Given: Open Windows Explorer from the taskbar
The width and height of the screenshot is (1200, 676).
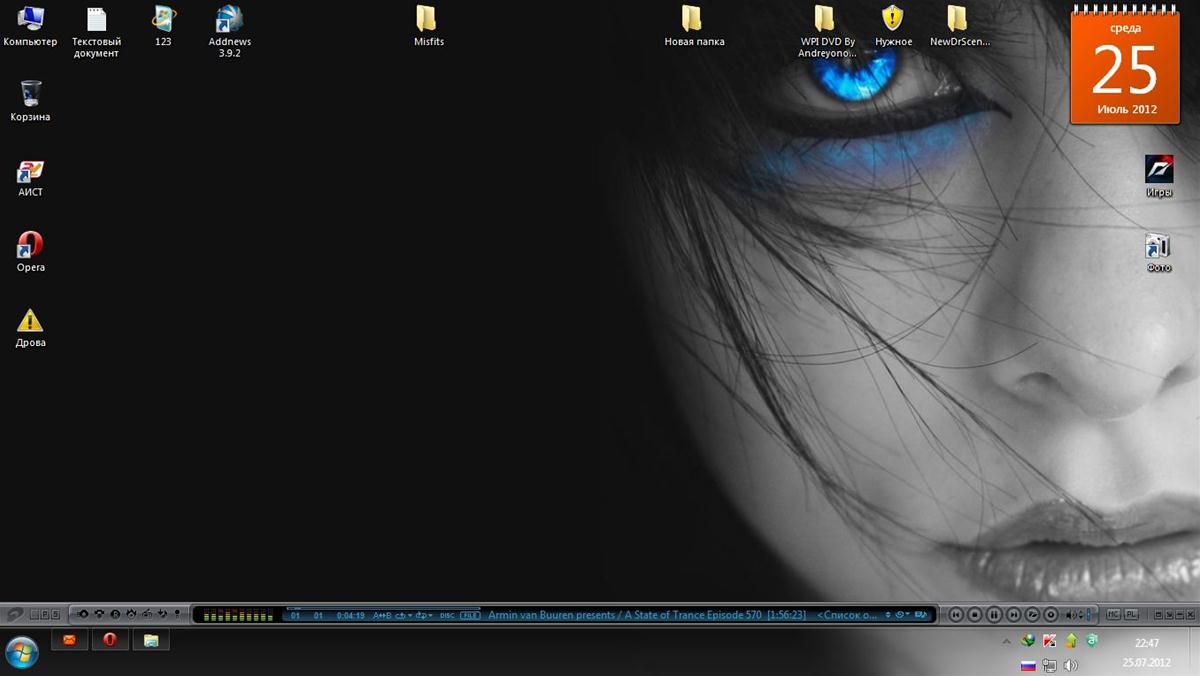Looking at the screenshot, I should pos(151,640).
